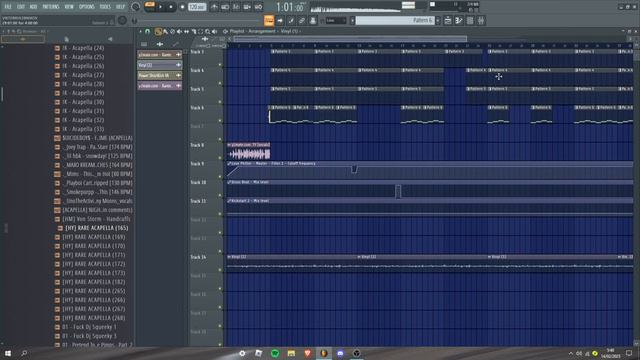
Task: Open Spotify from the taskbar
Action: 275,353
